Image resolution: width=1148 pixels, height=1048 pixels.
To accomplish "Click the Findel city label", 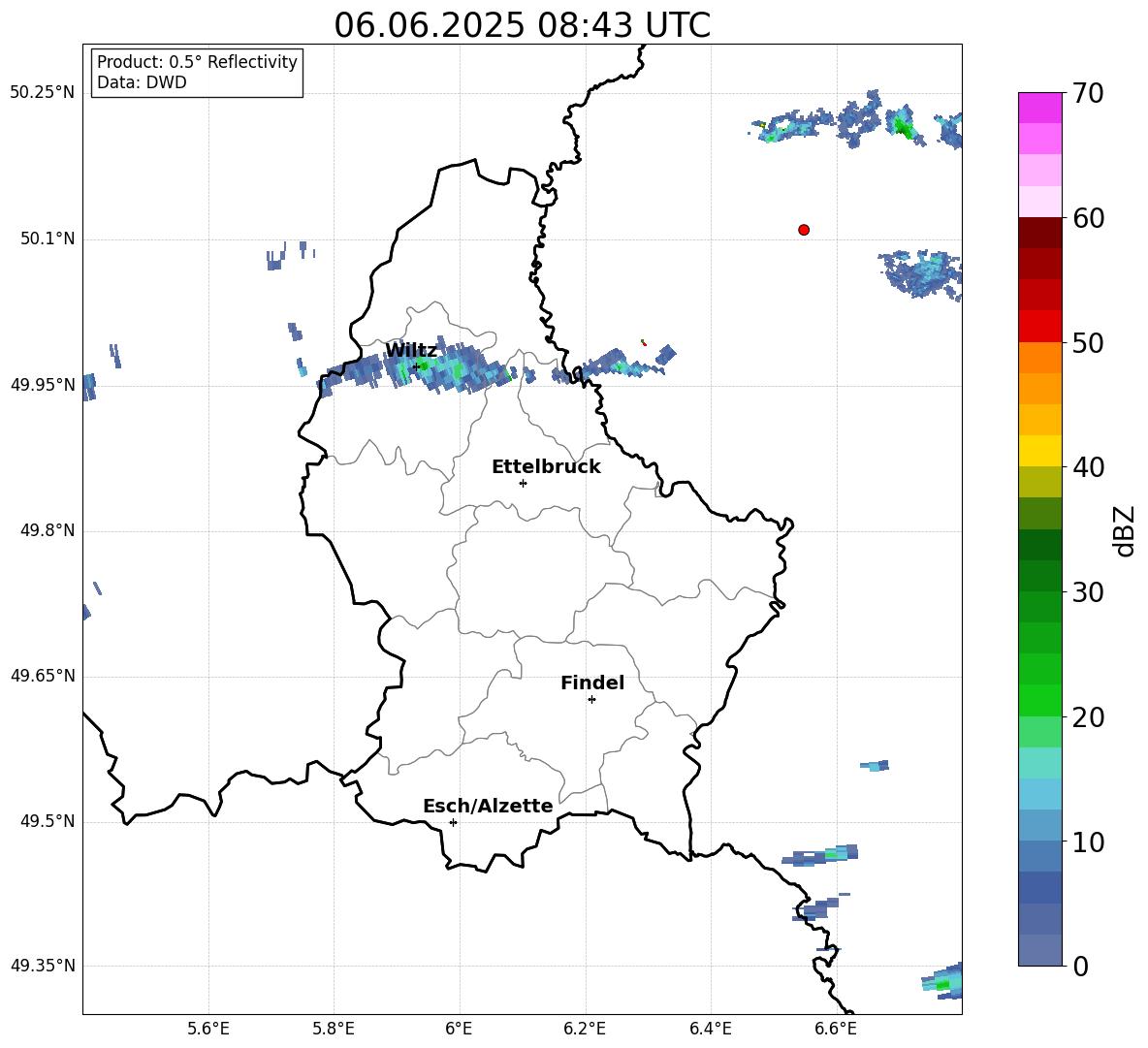I will (x=592, y=683).
